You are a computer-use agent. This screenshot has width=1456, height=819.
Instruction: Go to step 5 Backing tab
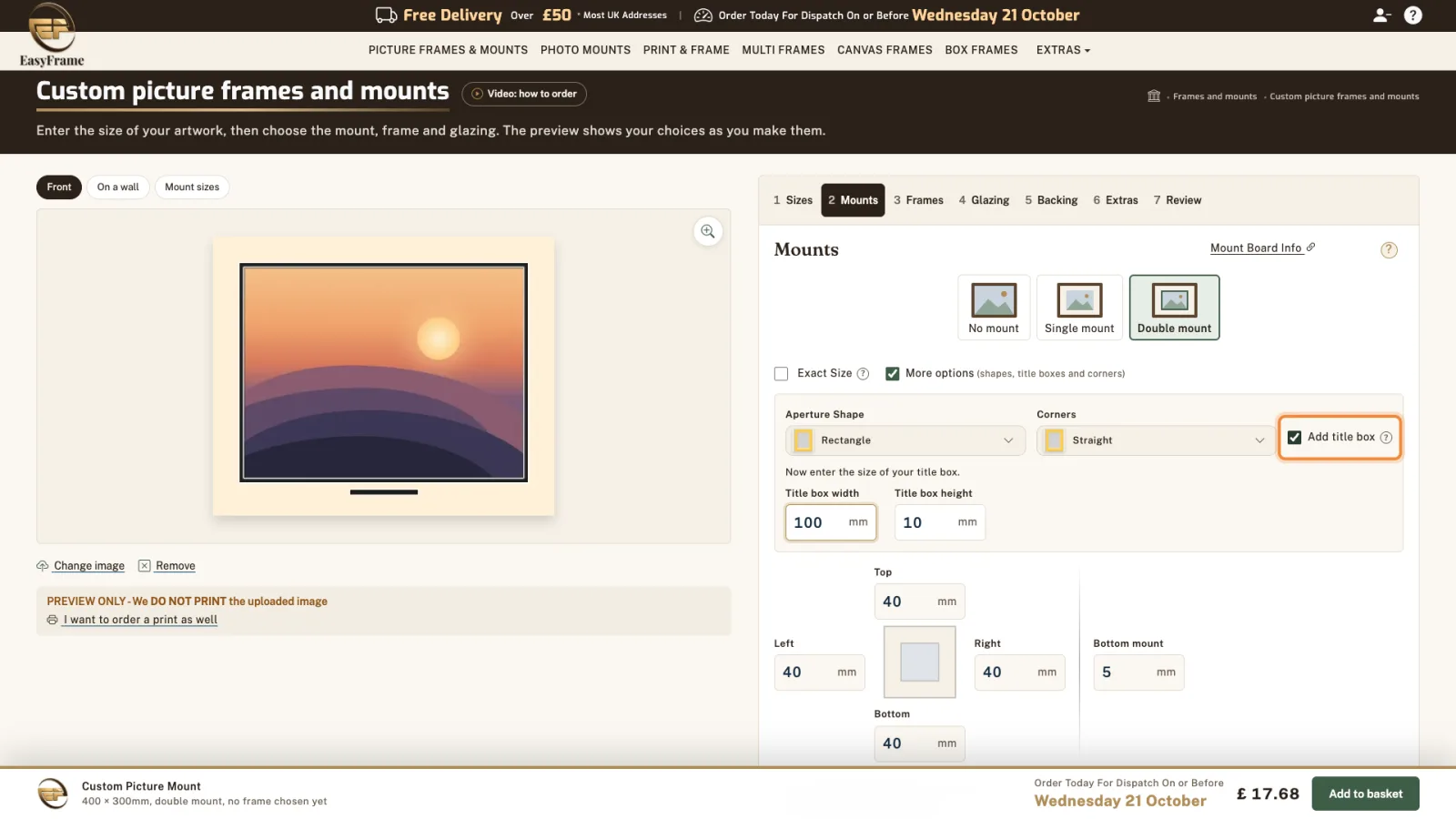(x=1051, y=200)
